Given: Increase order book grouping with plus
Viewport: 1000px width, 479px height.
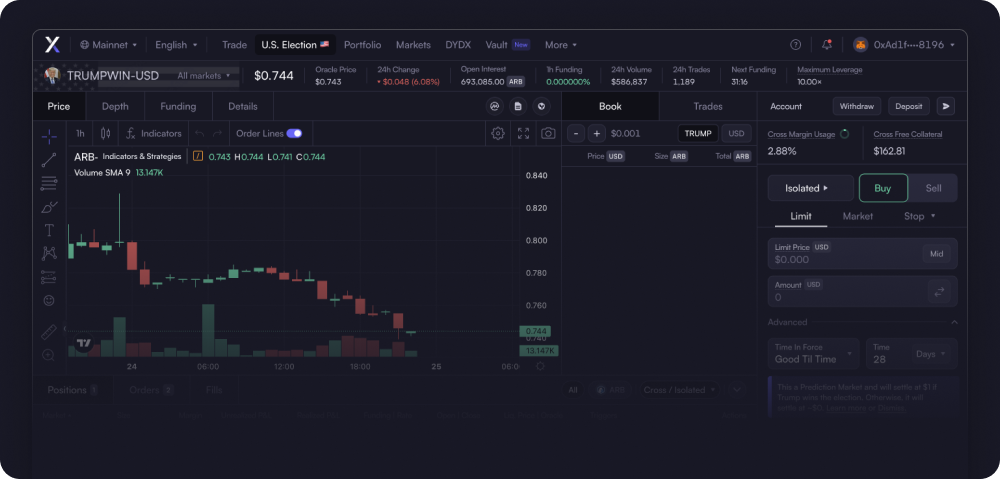Looking at the screenshot, I should click(x=596, y=133).
